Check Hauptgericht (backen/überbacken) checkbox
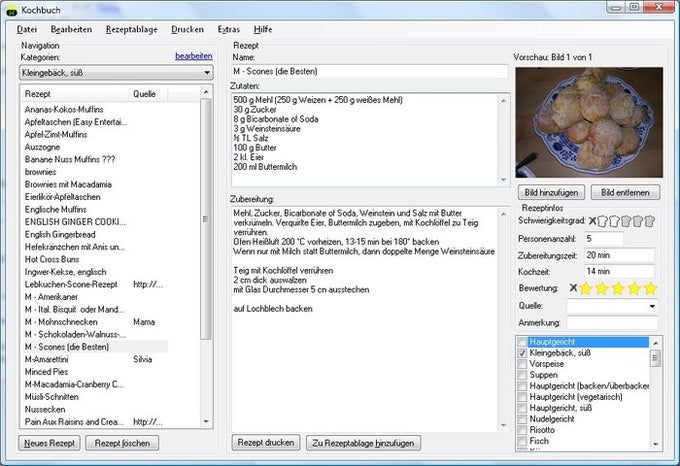This screenshot has height=466, width=680. tap(522, 386)
